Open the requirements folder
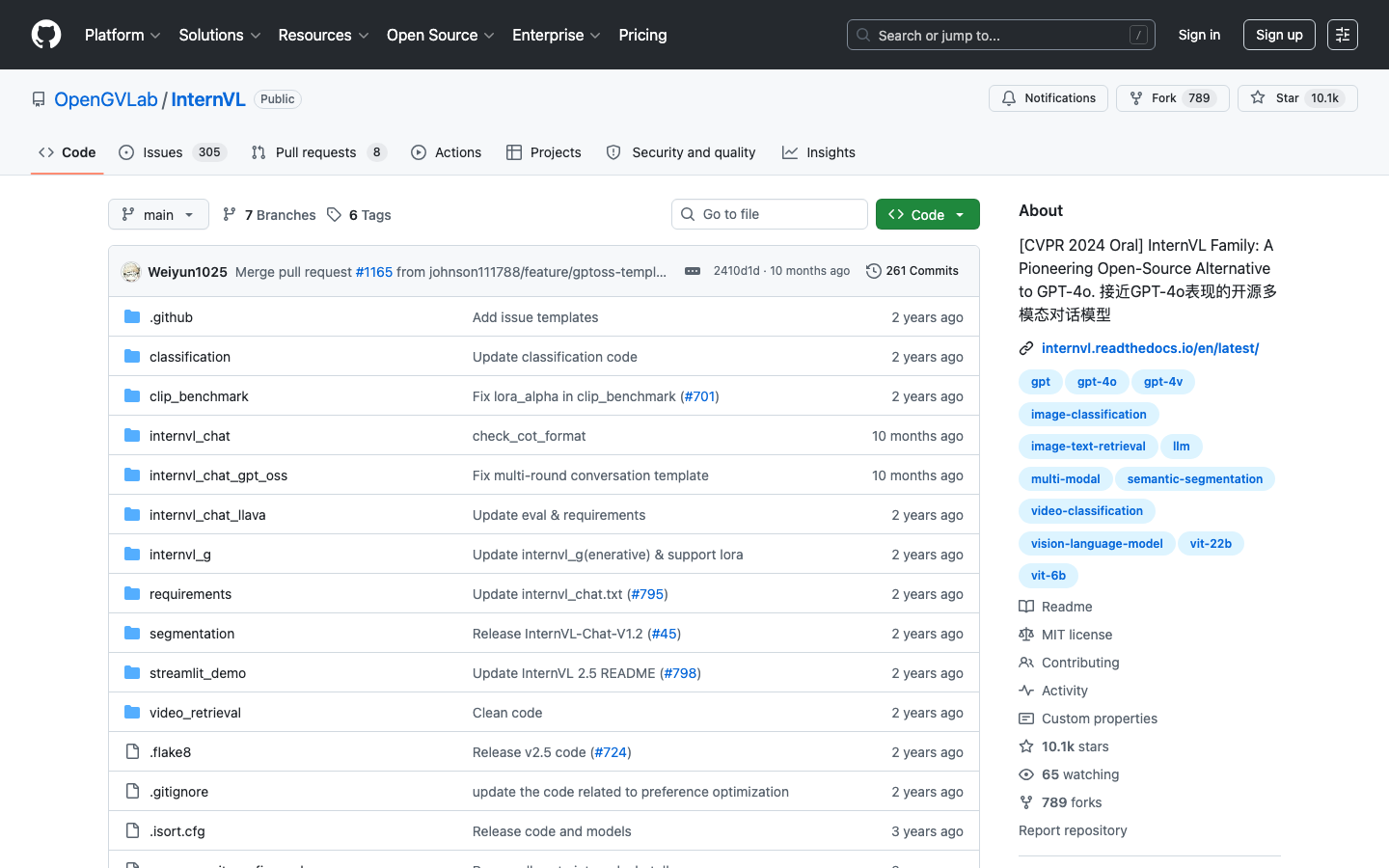 (190, 594)
